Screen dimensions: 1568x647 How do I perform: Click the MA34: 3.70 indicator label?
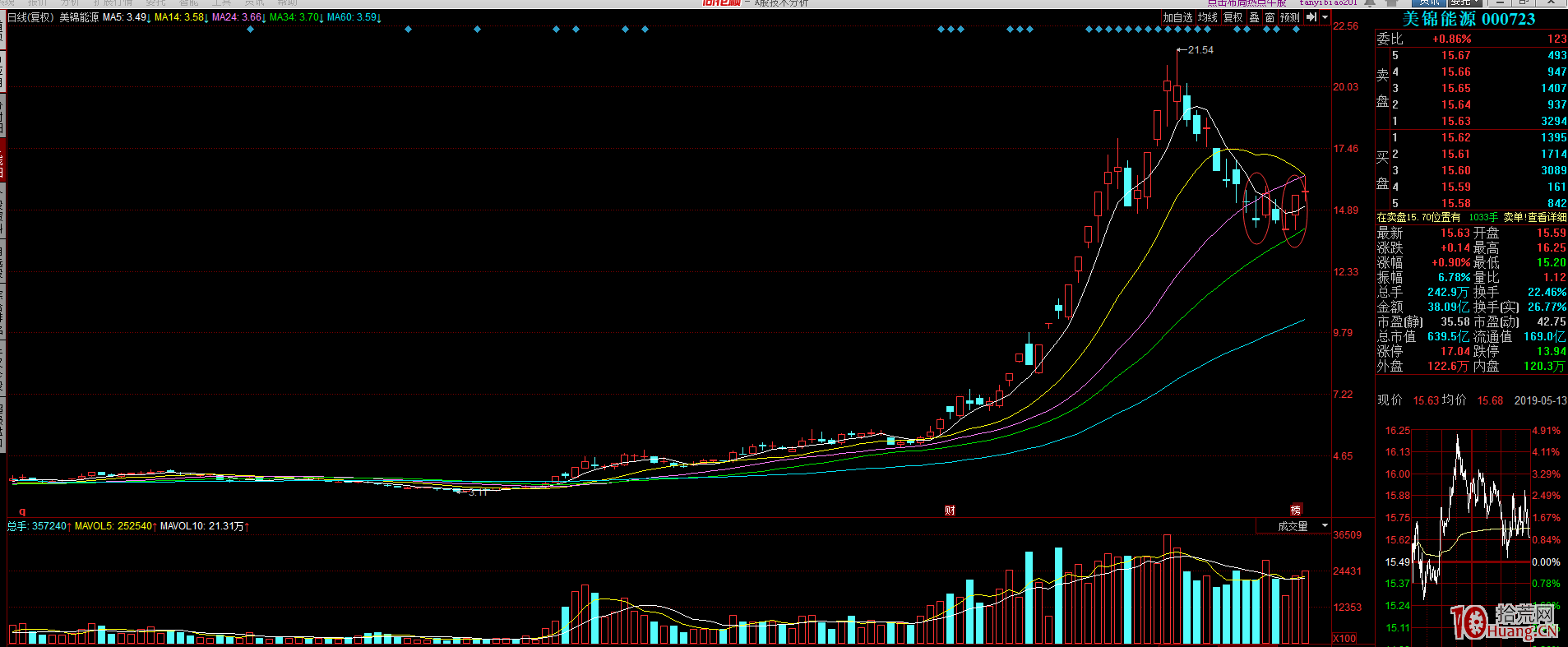pyautogui.click(x=296, y=17)
